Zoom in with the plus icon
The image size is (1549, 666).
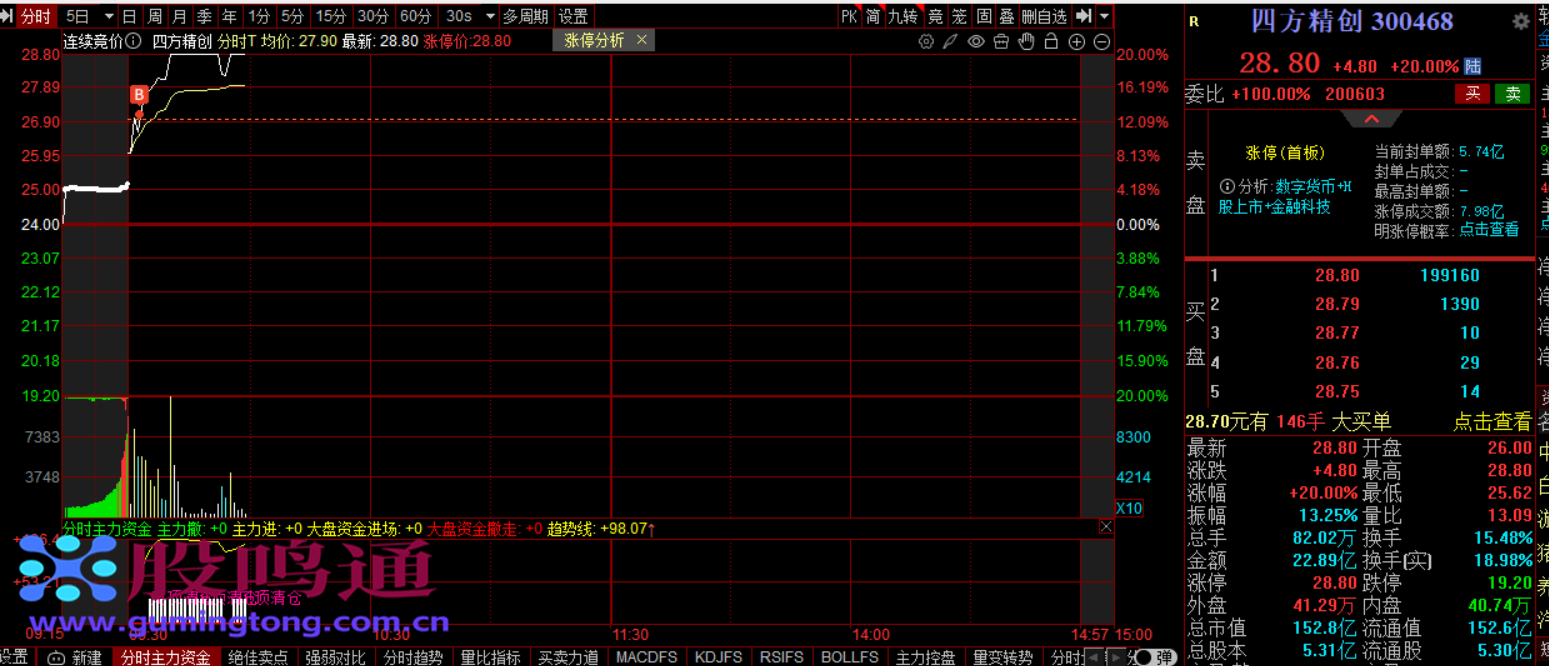pyautogui.click(x=1077, y=41)
